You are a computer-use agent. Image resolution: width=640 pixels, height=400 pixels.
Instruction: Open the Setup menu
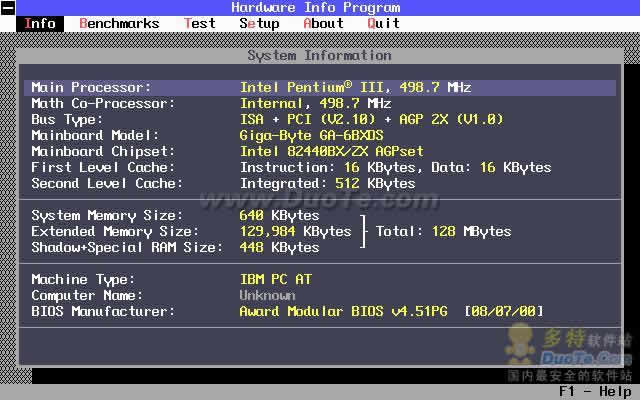click(260, 24)
